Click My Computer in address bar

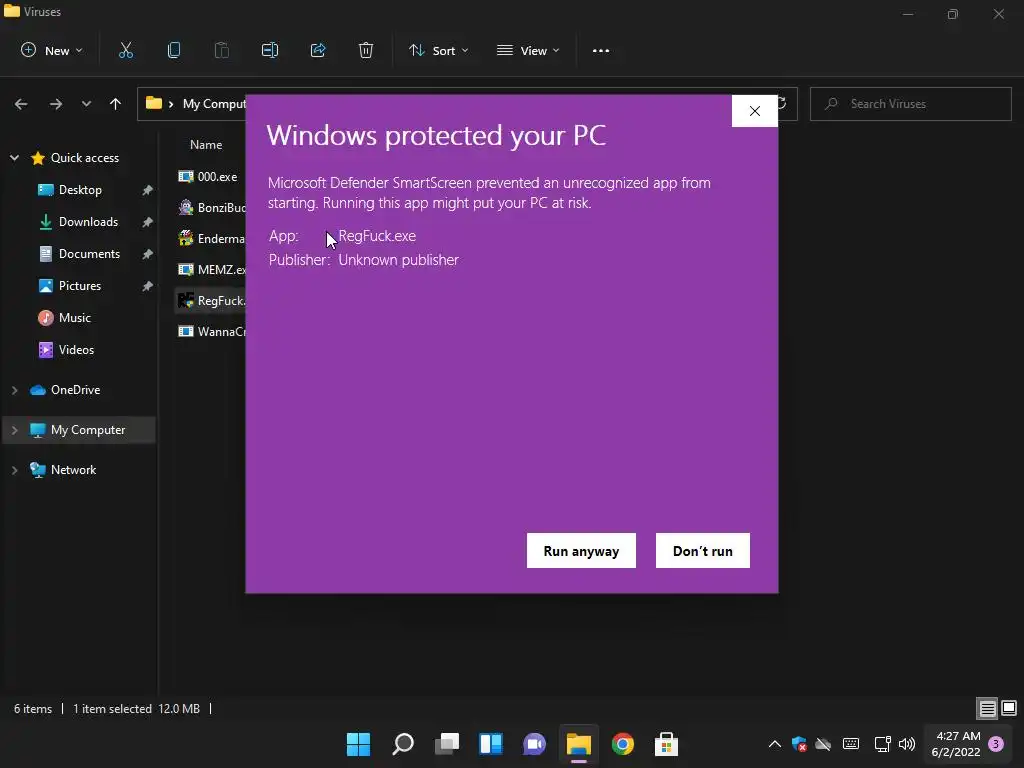[x=214, y=104]
